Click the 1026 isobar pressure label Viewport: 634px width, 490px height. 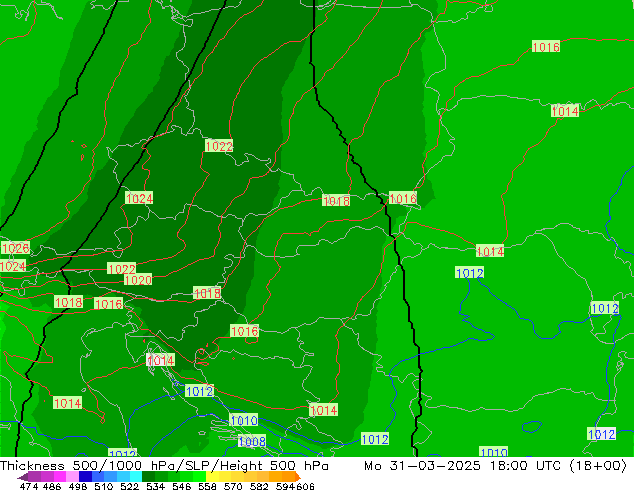coord(15,248)
